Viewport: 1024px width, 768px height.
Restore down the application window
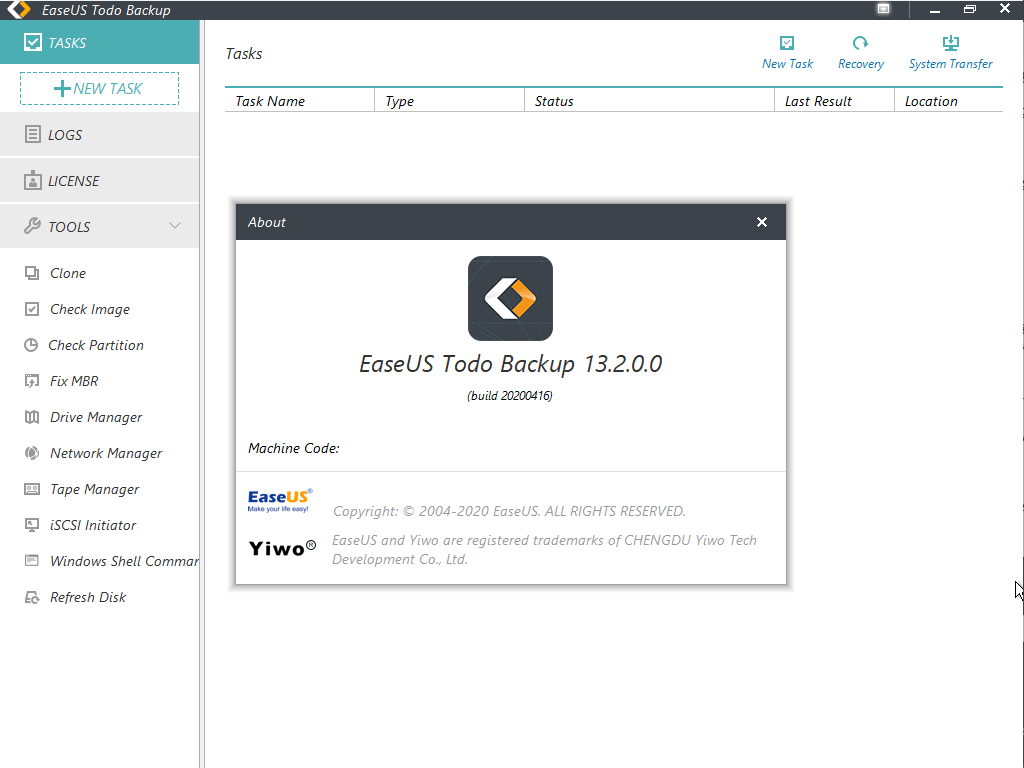click(x=970, y=9)
